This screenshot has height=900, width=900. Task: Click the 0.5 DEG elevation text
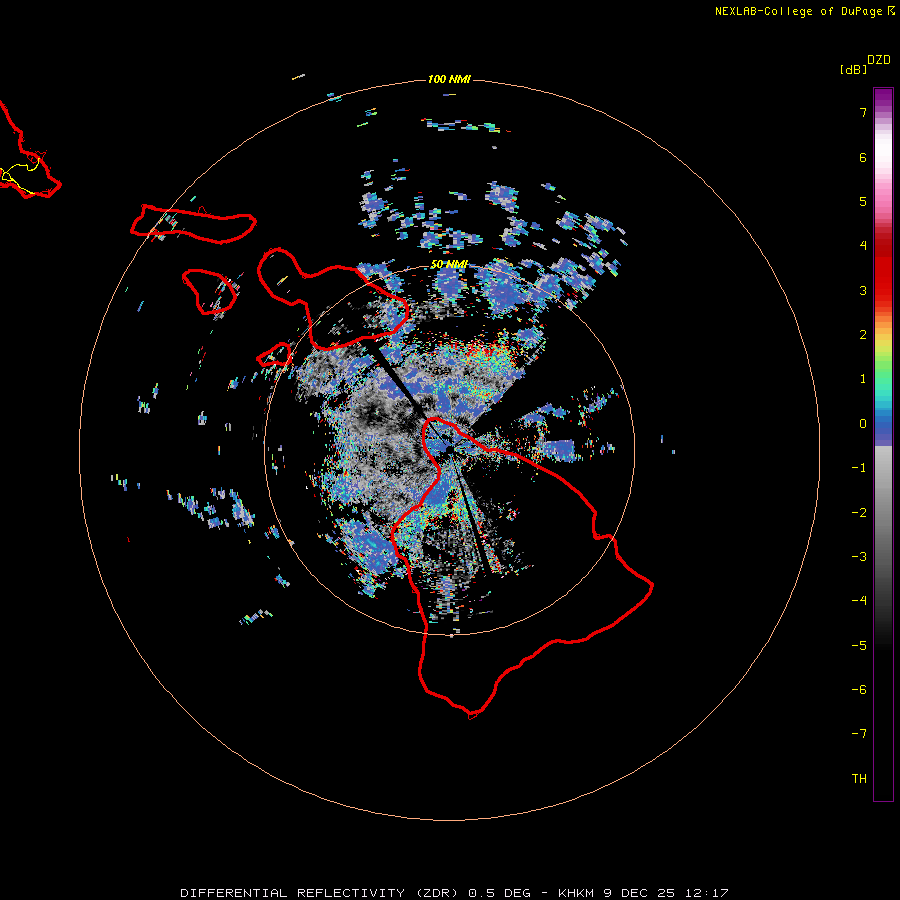coord(499,893)
